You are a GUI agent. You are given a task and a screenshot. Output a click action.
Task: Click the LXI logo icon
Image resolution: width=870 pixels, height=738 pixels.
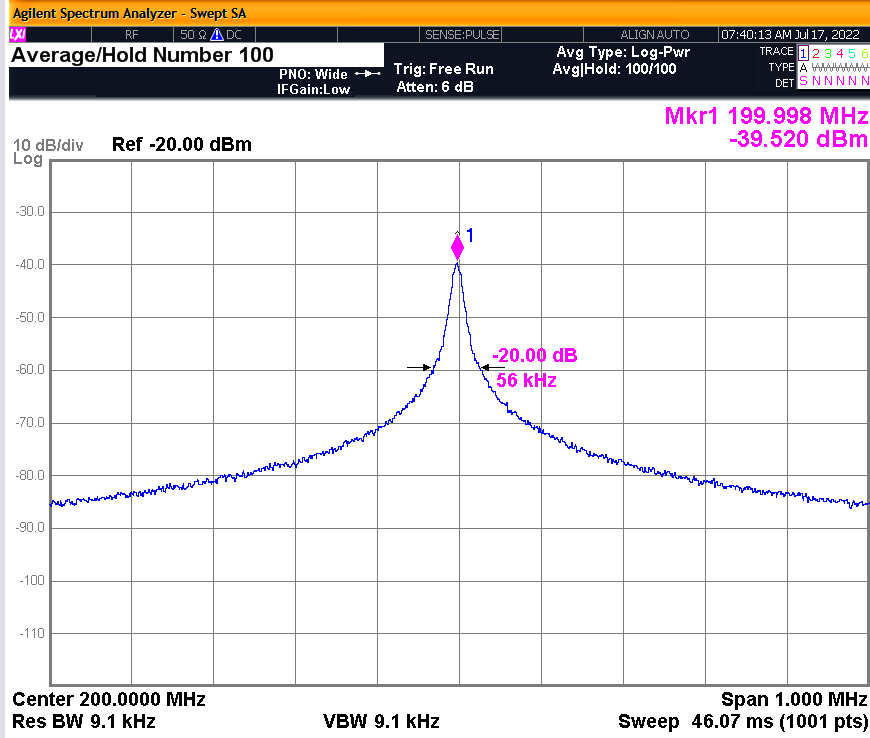click(x=17, y=34)
